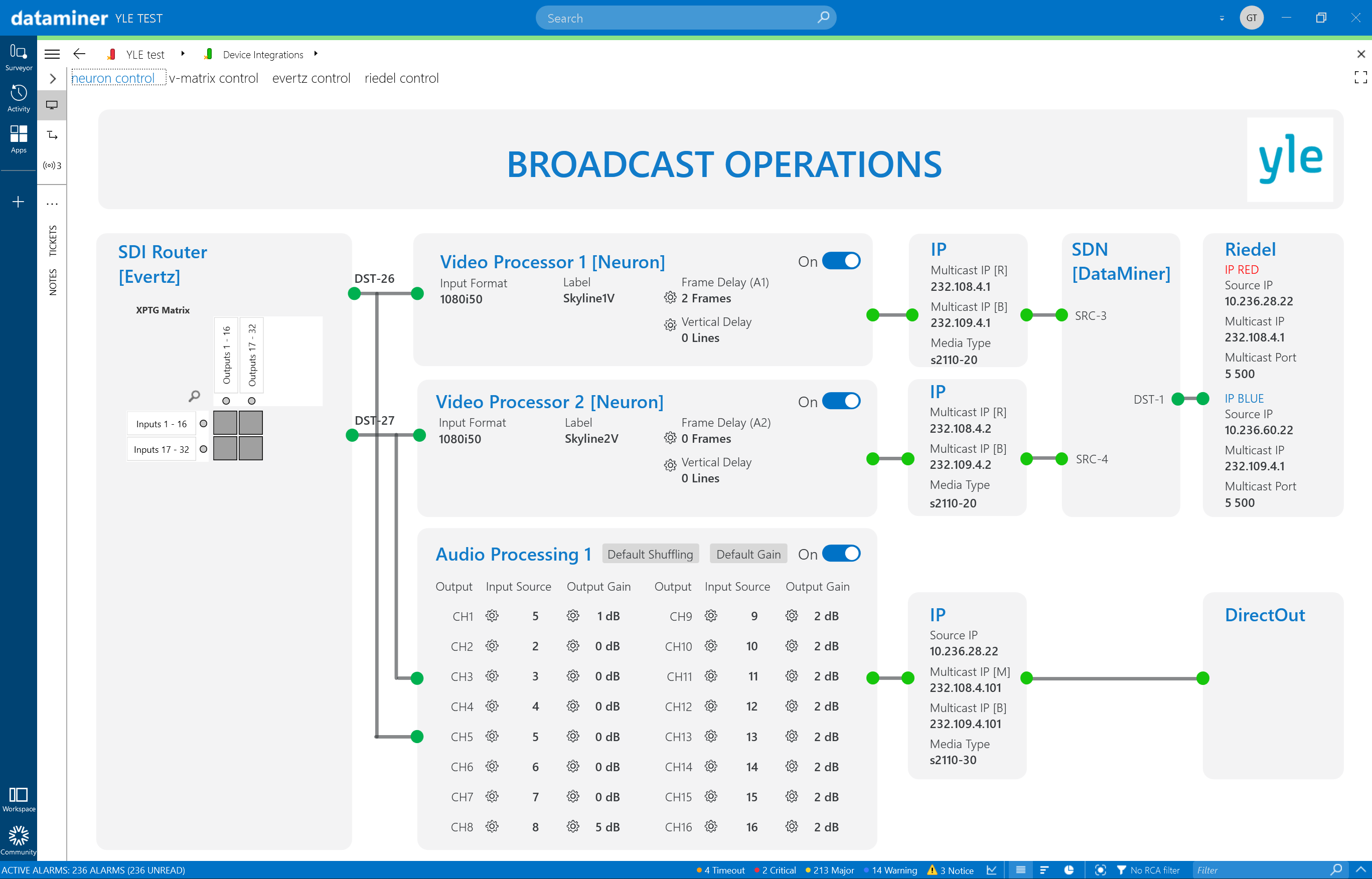Open Vertical Delay gear in Video Processor 1
Screen dimensions: 1372x879
coord(670,325)
